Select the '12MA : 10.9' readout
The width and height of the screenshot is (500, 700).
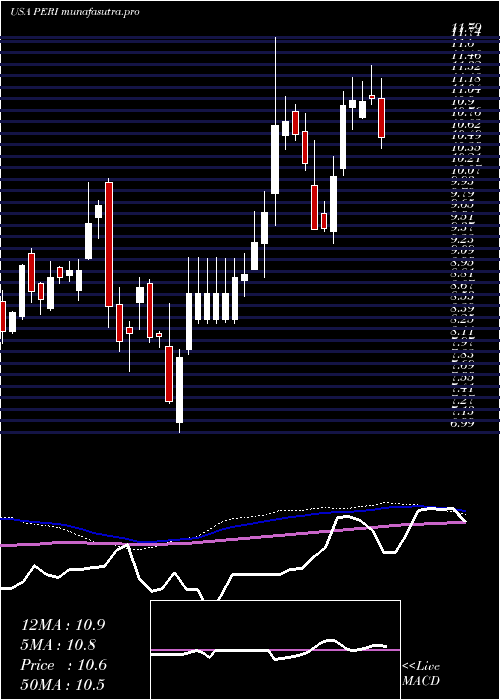click(63, 625)
